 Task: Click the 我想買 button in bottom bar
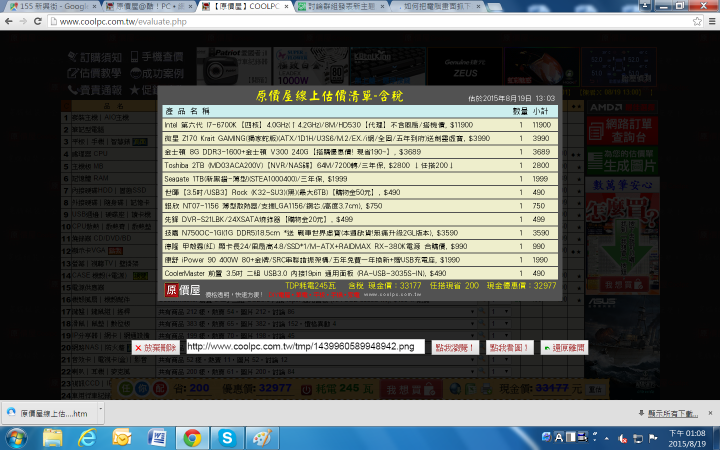click(411, 389)
